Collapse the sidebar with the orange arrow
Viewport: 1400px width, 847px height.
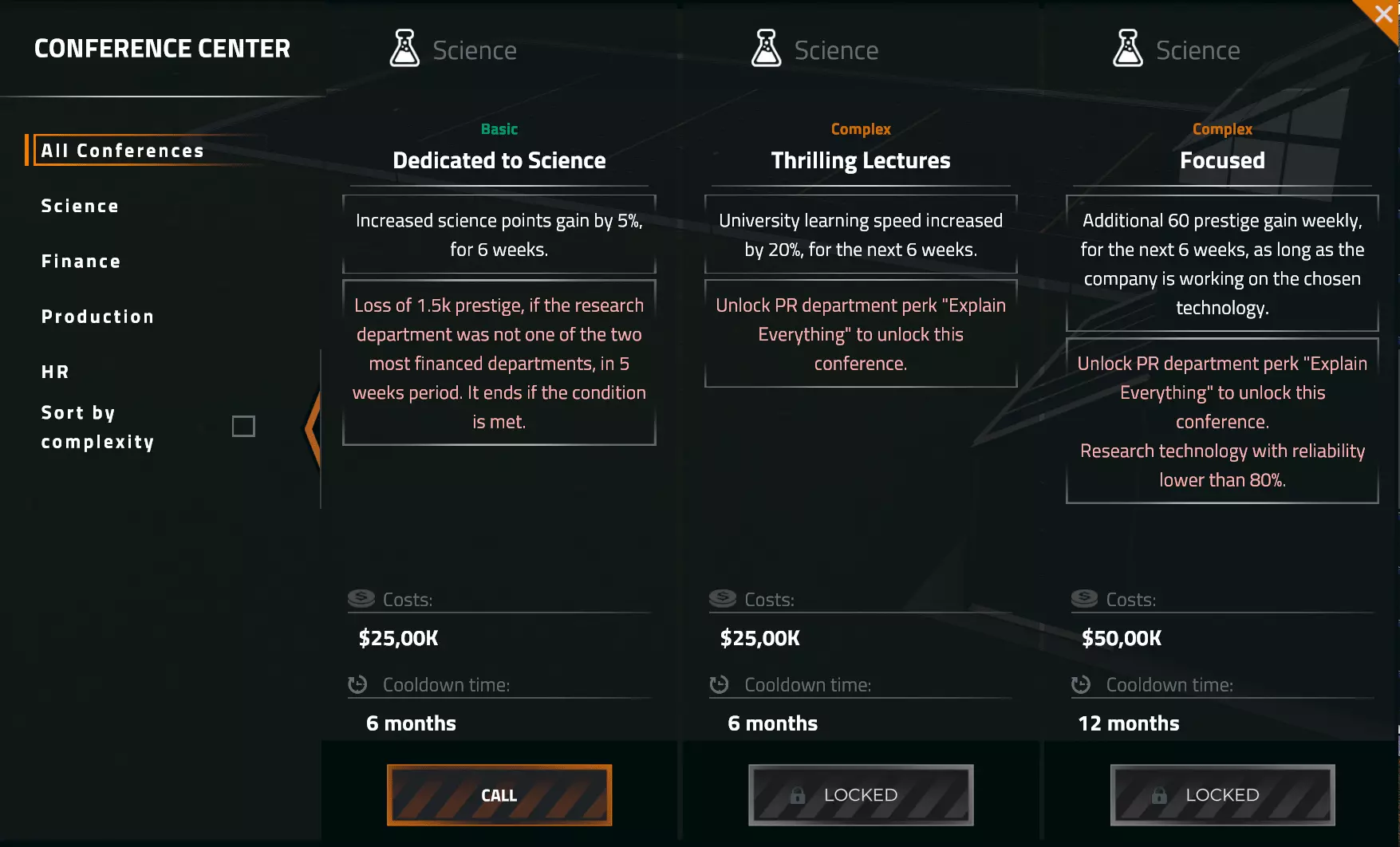313,428
